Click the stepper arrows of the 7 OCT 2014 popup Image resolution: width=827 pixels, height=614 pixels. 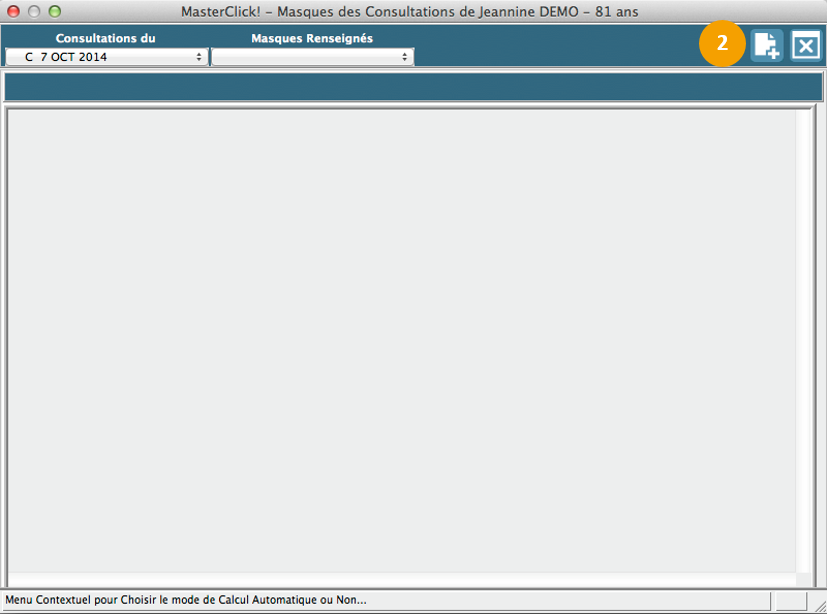[x=200, y=57]
